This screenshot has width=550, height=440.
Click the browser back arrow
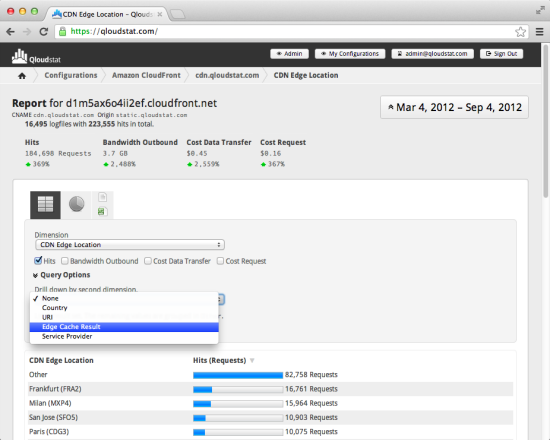11,32
